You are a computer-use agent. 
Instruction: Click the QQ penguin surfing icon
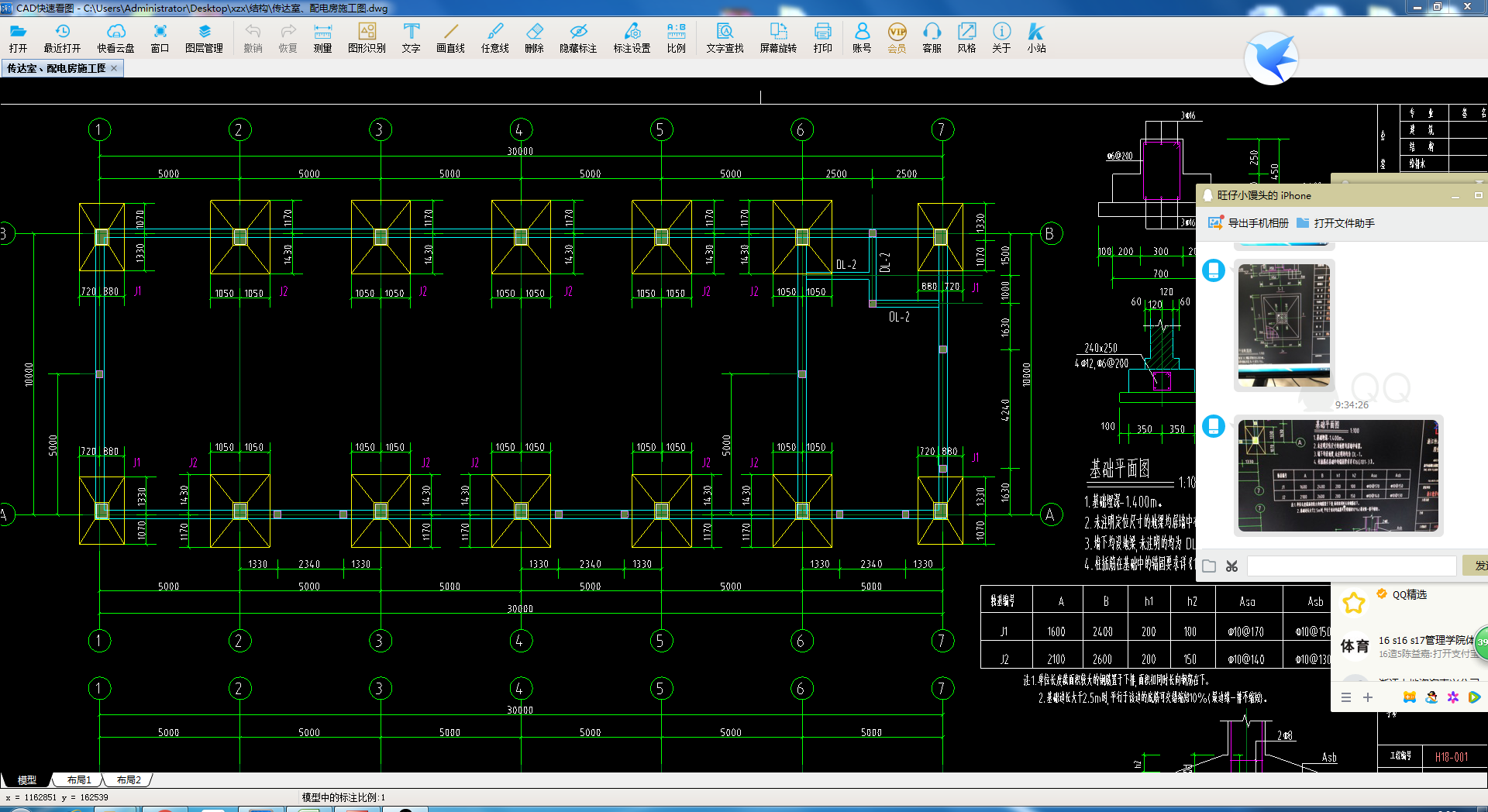point(1431,697)
